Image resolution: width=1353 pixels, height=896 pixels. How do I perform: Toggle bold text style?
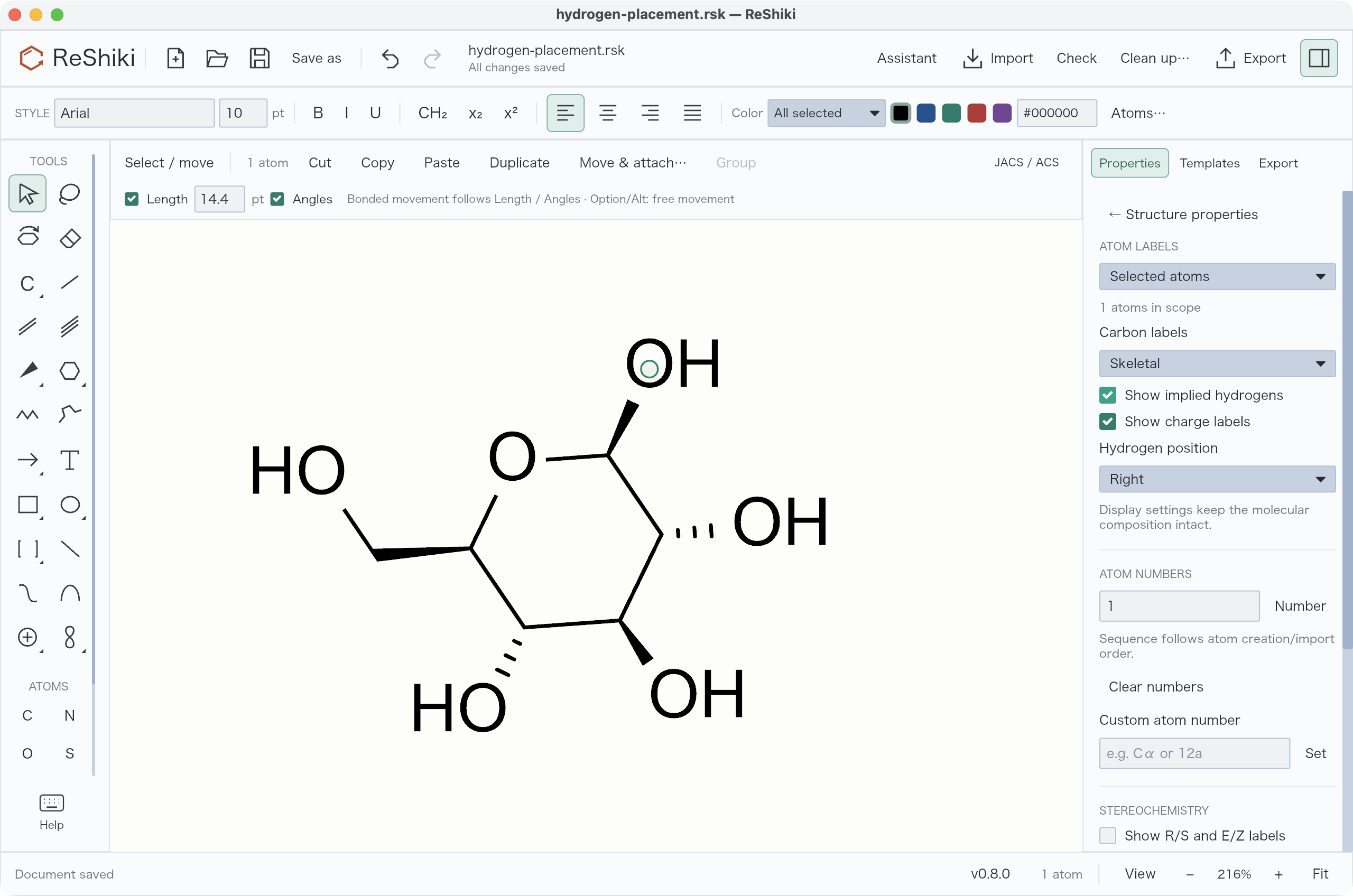tap(318, 113)
